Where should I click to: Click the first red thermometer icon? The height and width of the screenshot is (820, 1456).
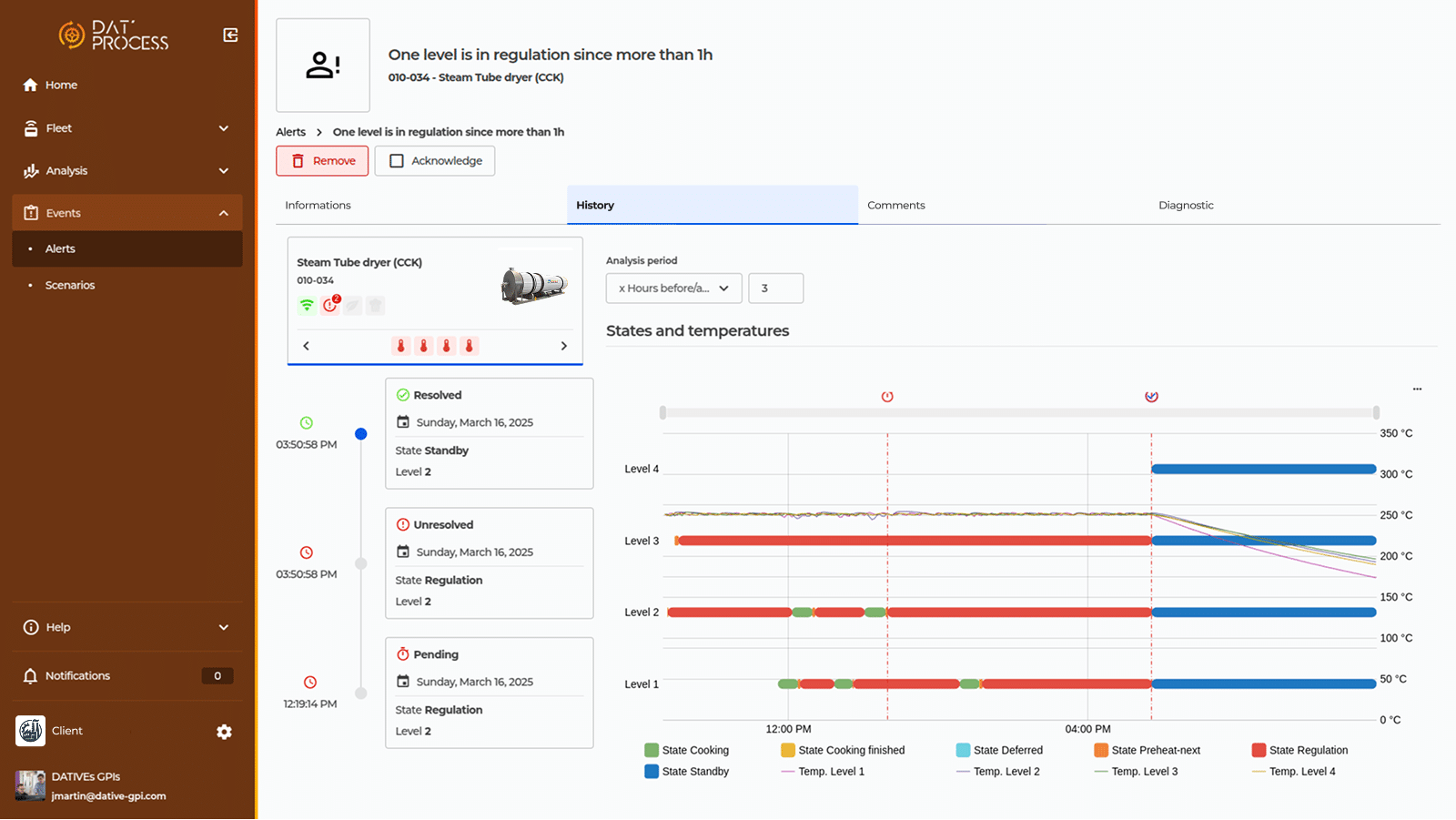pos(400,346)
